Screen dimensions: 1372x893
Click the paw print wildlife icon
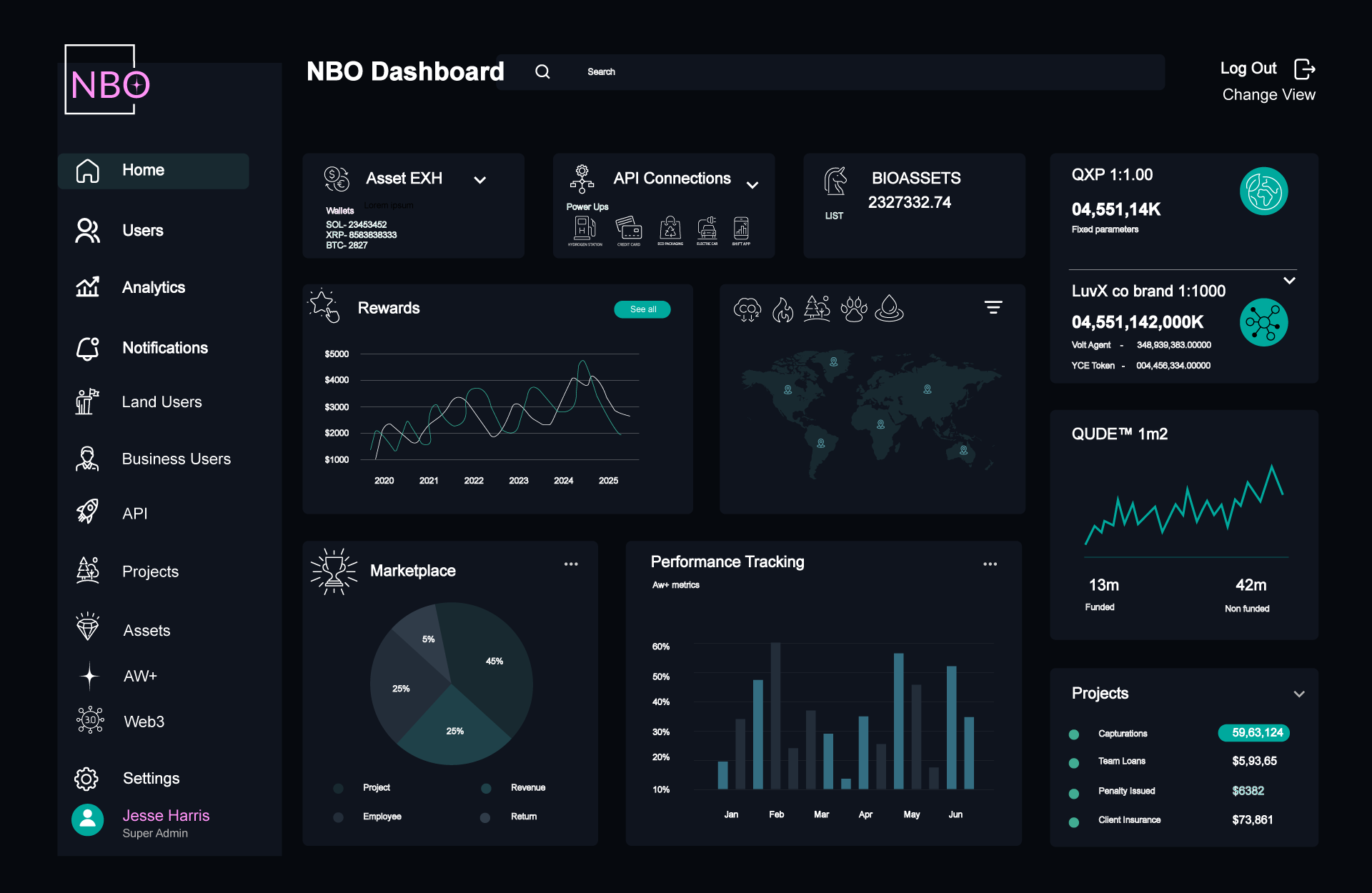point(853,309)
